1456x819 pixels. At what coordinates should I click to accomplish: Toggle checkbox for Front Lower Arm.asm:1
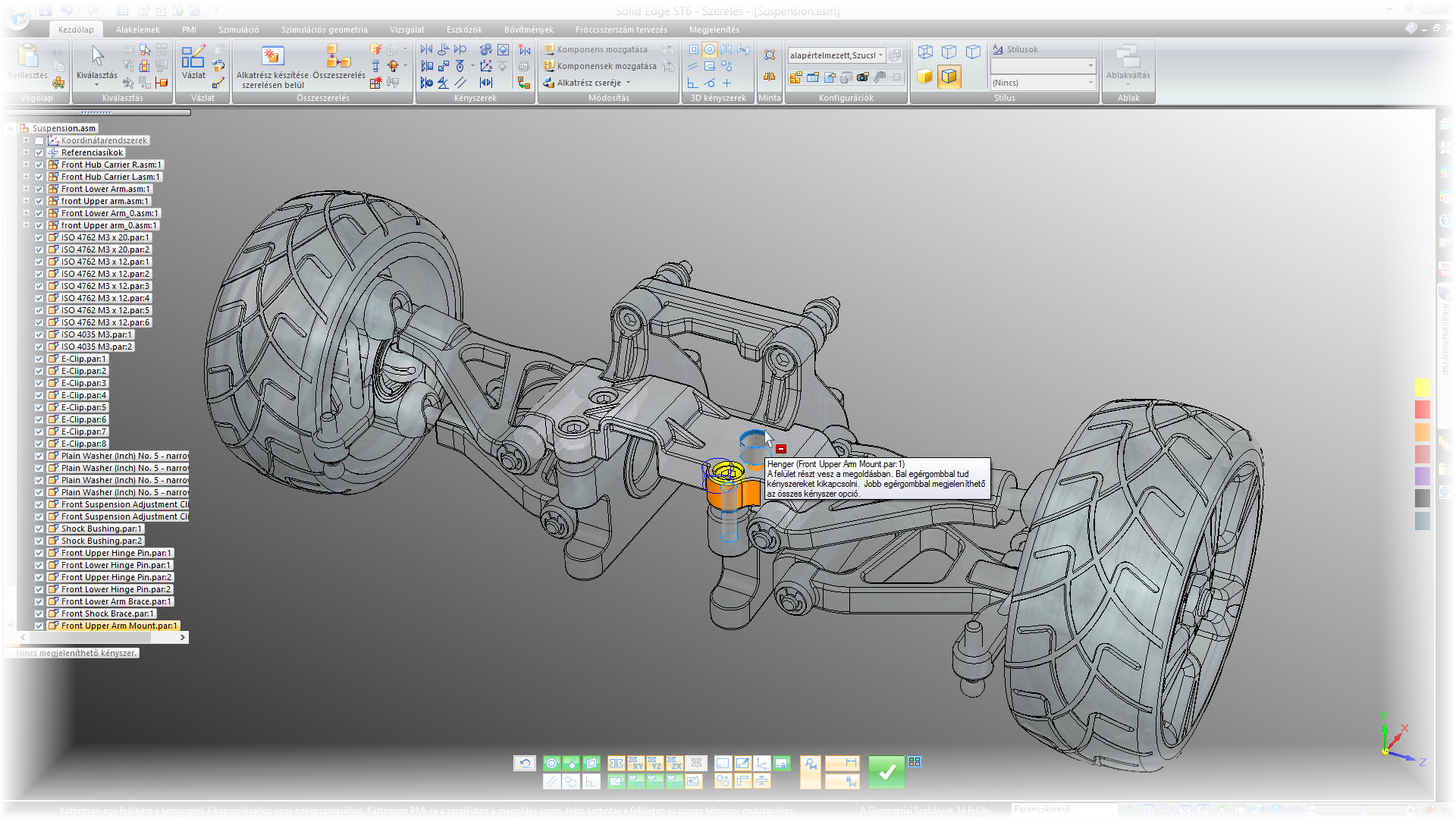pyautogui.click(x=39, y=189)
